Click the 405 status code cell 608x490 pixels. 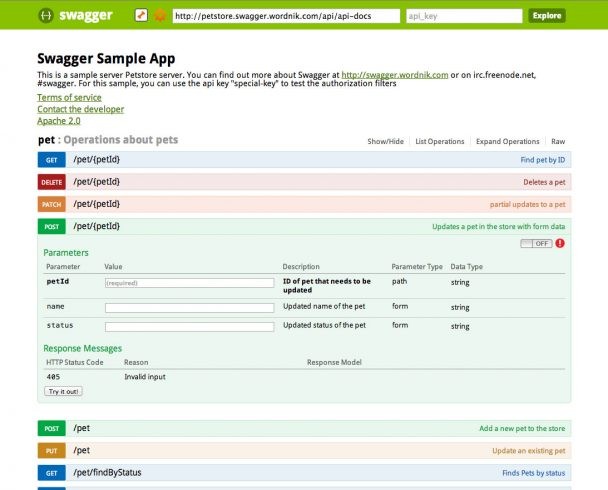click(53, 376)
